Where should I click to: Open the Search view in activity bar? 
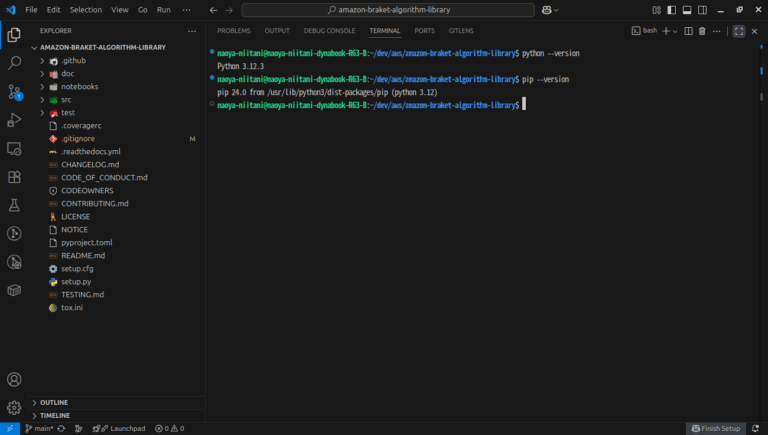point(14,63)
